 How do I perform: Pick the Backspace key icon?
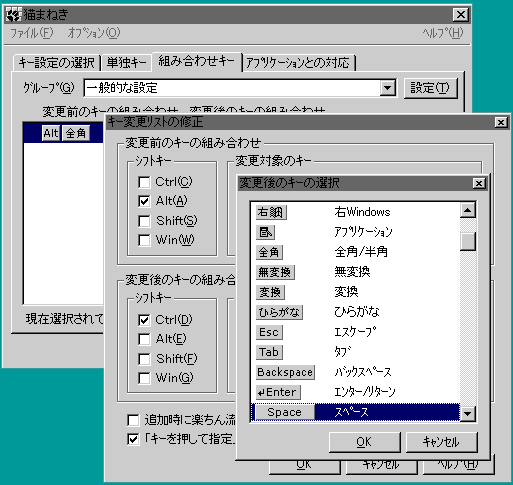point(285,372)
